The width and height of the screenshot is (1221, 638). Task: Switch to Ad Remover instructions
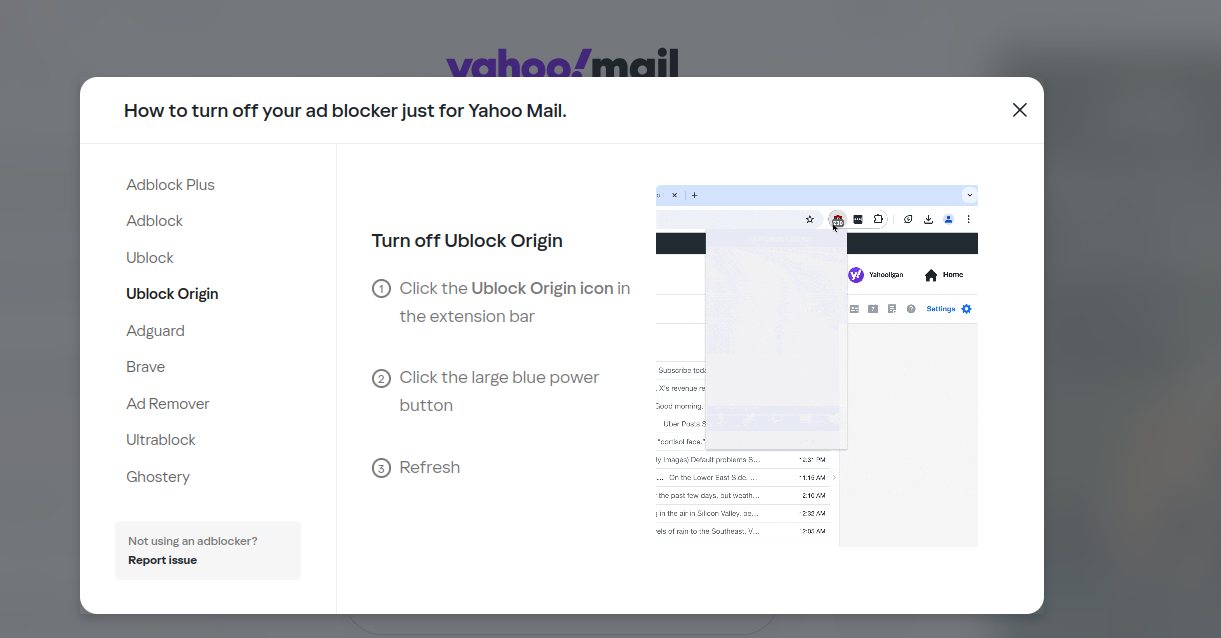point(168,404)
